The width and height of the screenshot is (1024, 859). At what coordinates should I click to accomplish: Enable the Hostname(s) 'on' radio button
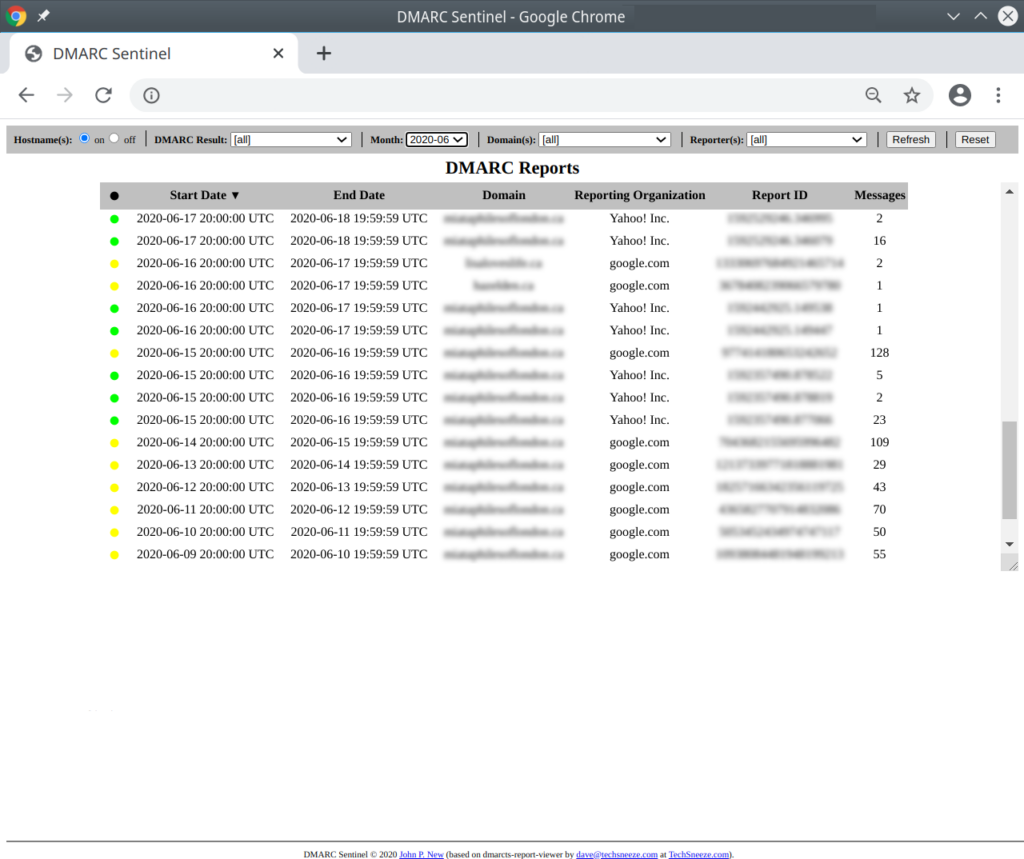[x=85, y=139]
